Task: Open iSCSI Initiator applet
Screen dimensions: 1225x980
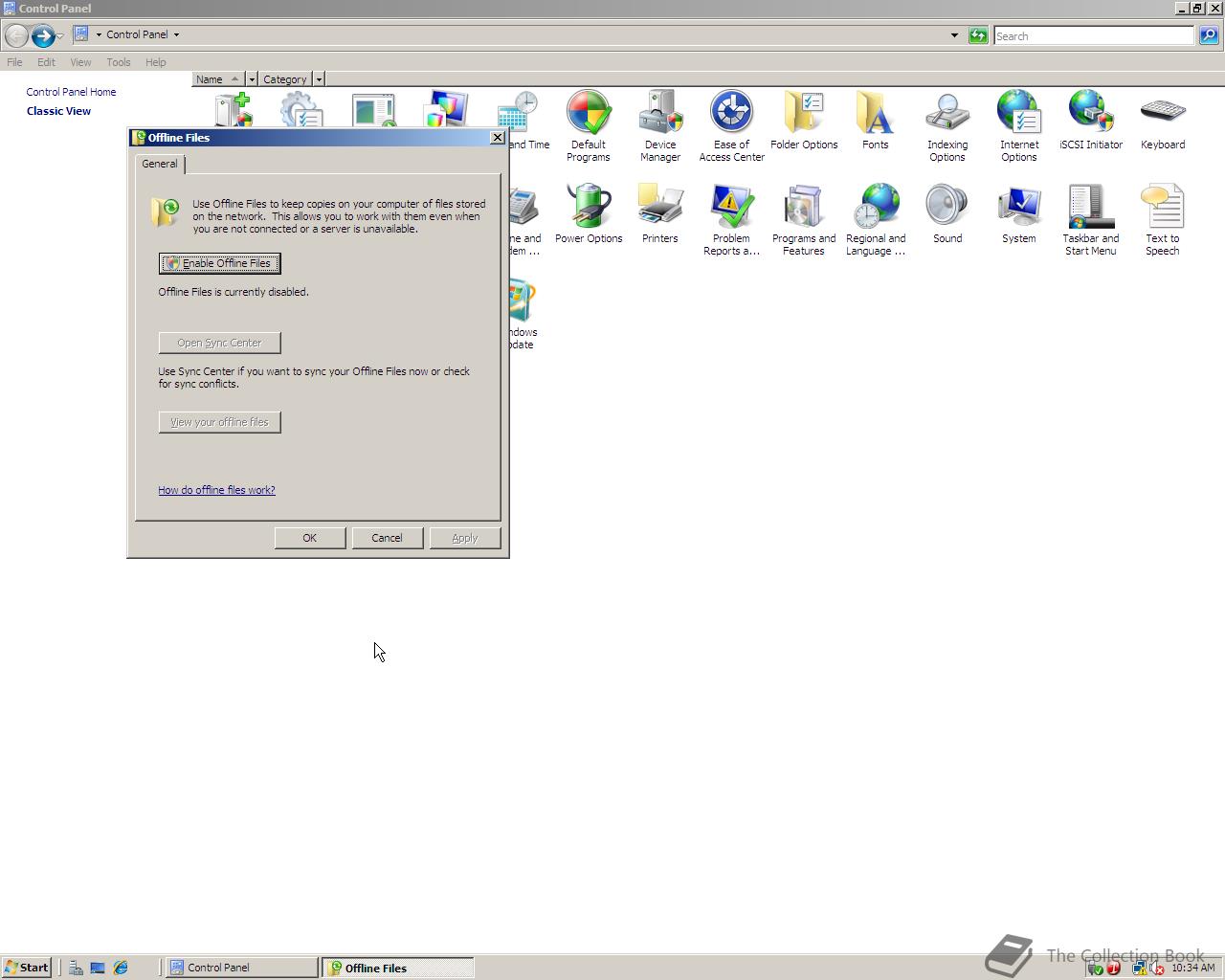Action: [1090, 121]
